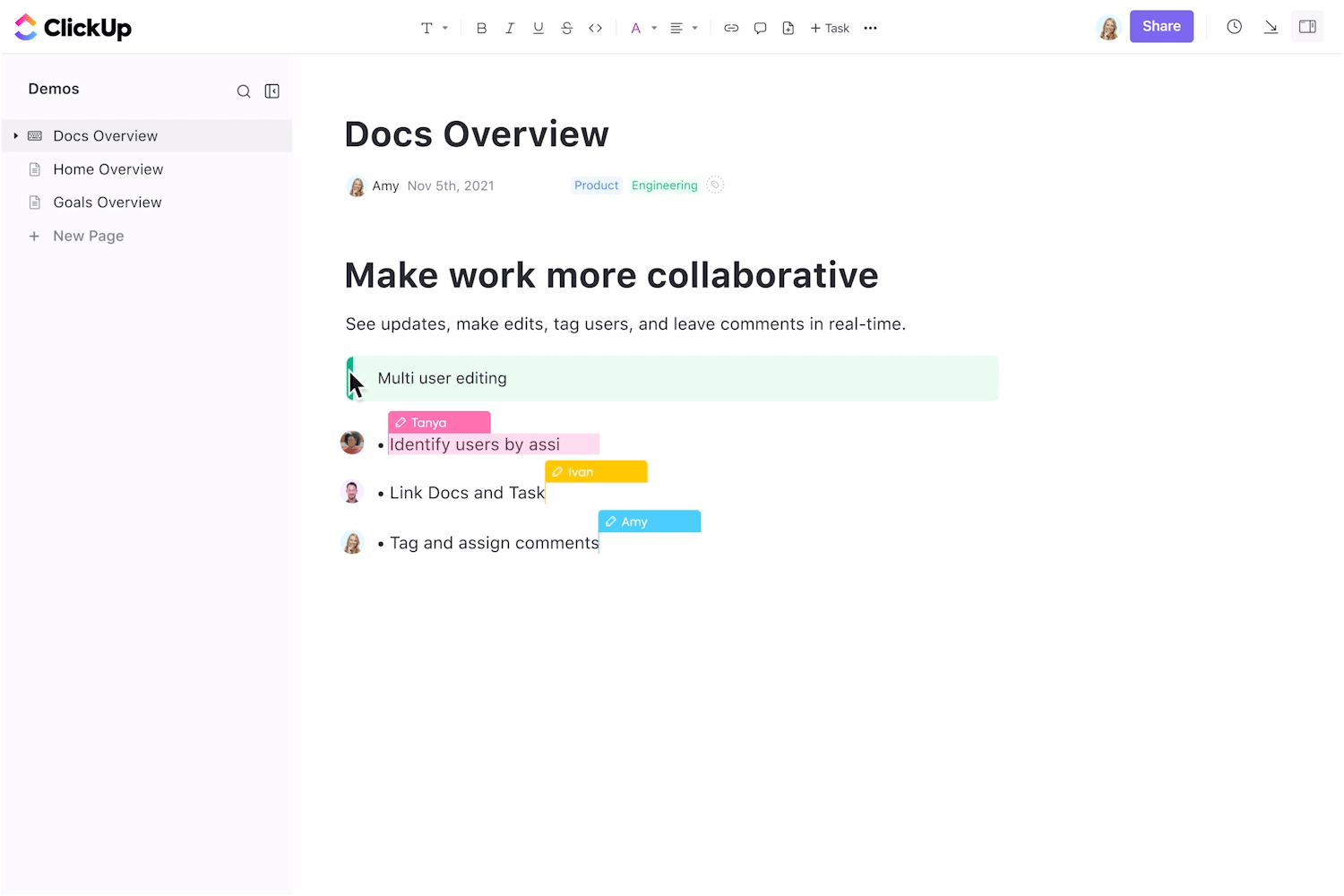Open the text style dropdown
Viewport: 1344px width, 896px height.
click(435, 28)
